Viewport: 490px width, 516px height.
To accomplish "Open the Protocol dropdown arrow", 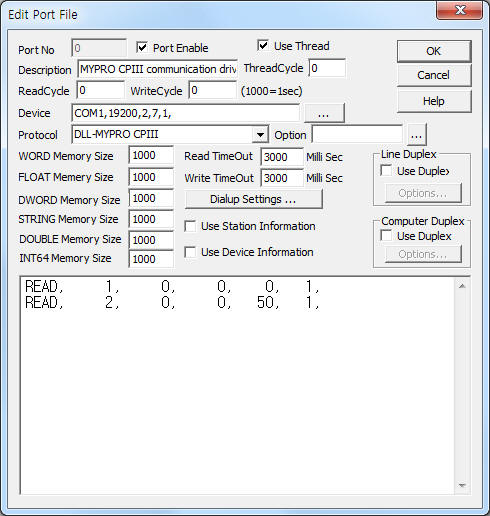I will point(261,135).
